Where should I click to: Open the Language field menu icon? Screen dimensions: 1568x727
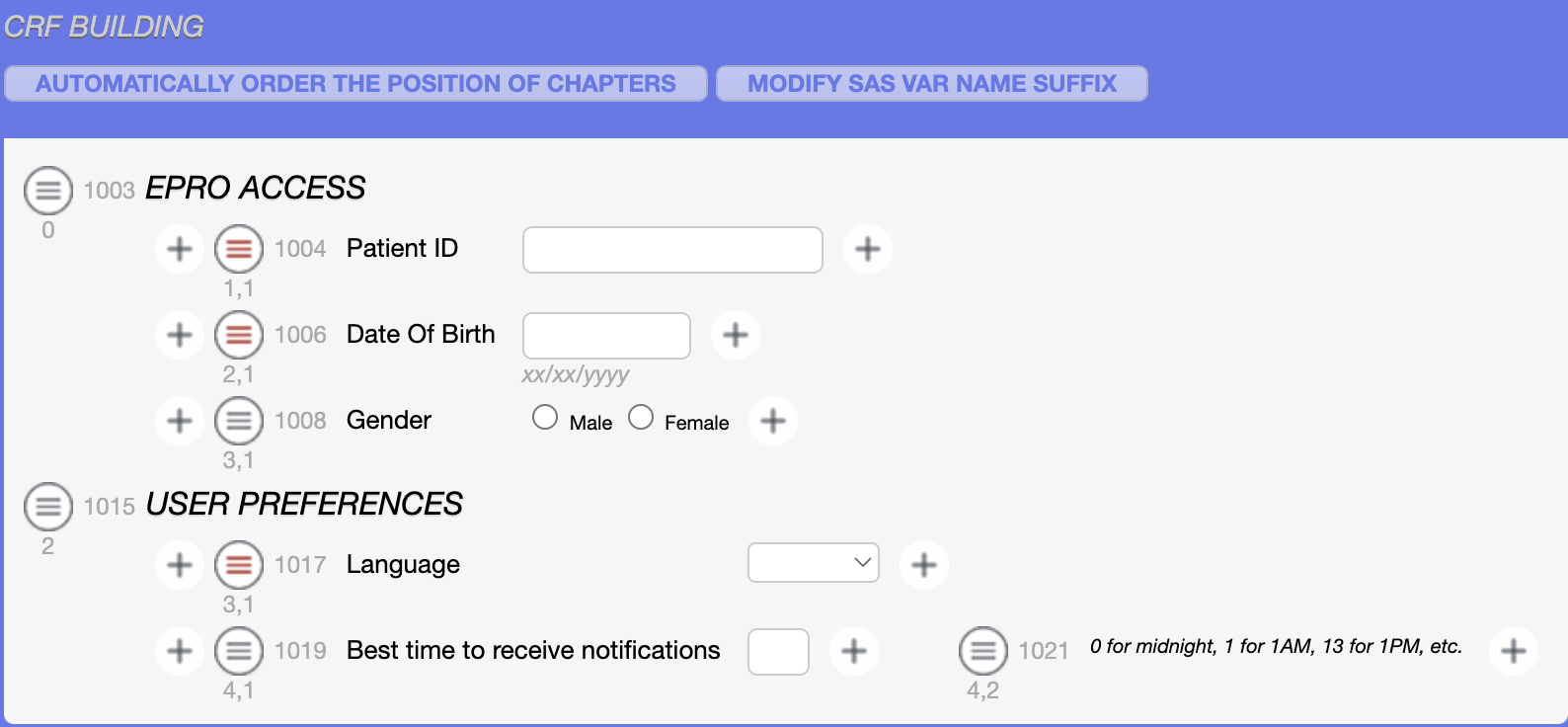click(x=239, y=565)
